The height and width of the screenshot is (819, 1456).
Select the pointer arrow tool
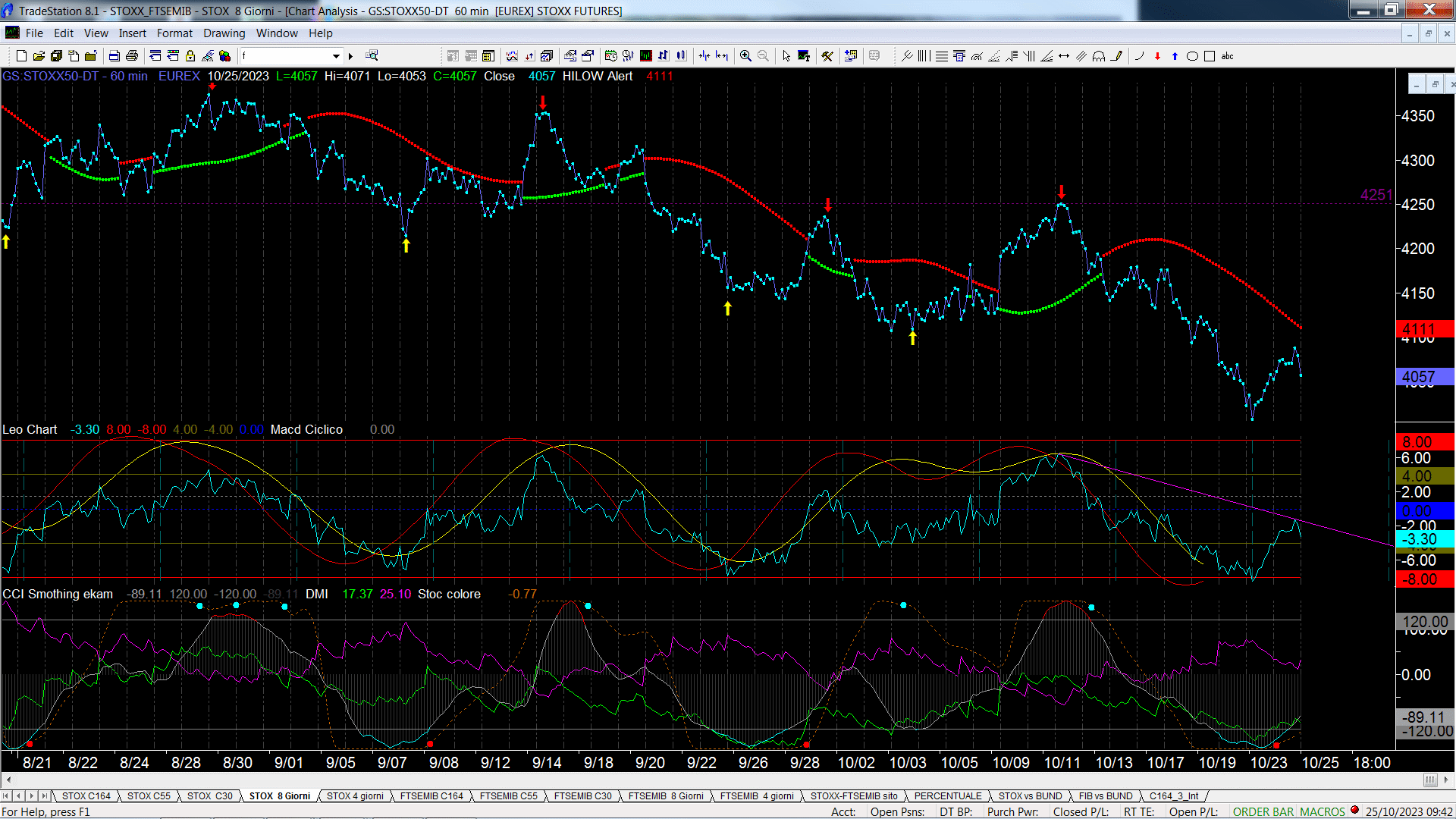[x=786, y=56]
